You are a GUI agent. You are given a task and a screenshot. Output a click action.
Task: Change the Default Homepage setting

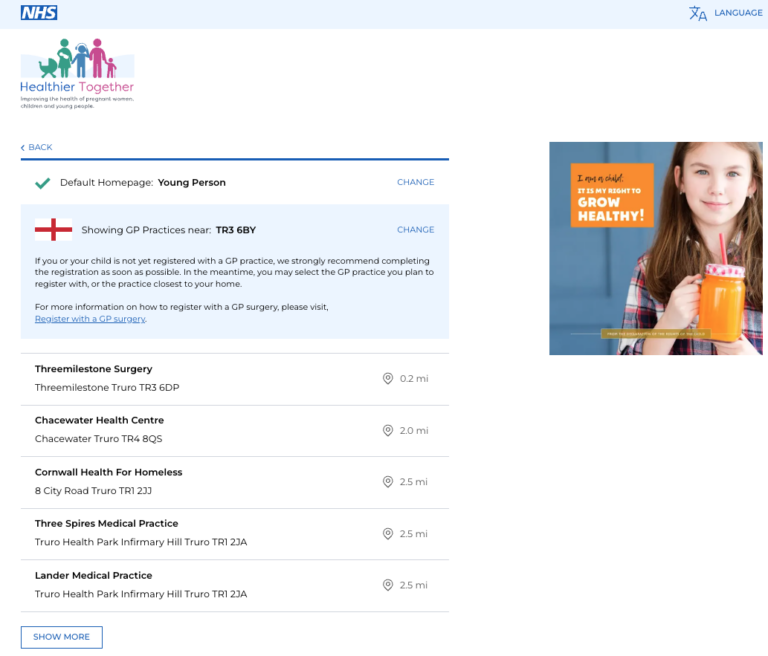click(x=415, y=182)
